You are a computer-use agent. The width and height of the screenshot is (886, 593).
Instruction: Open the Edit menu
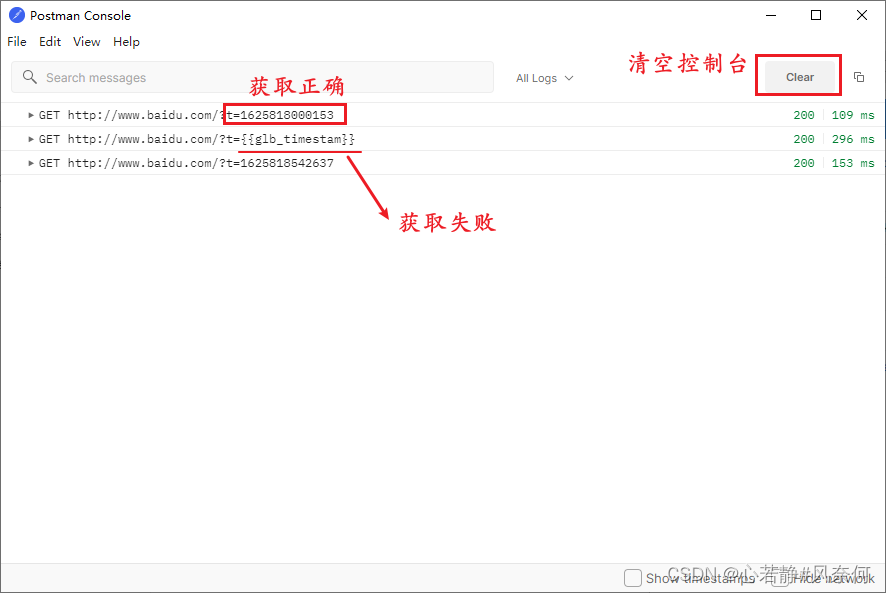[x=50, y=42]
